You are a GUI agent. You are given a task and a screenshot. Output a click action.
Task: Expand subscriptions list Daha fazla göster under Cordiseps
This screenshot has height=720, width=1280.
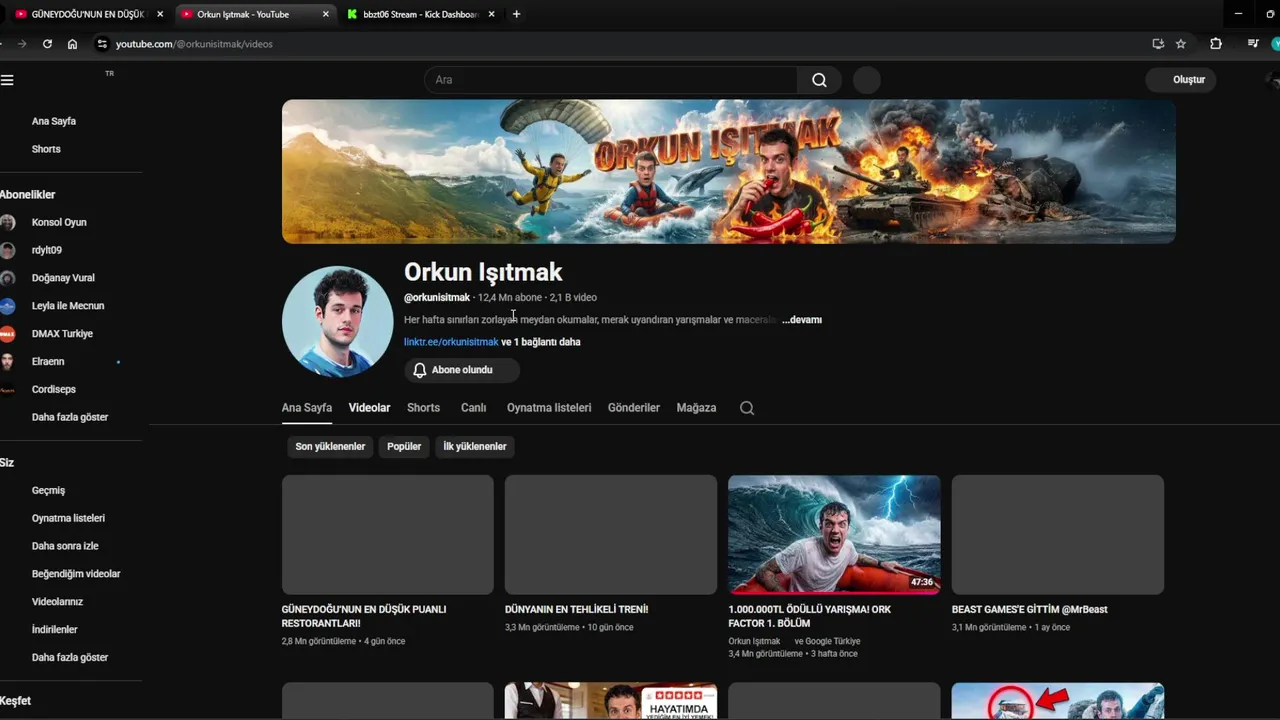pyautogui.click(x=70, y=417)
